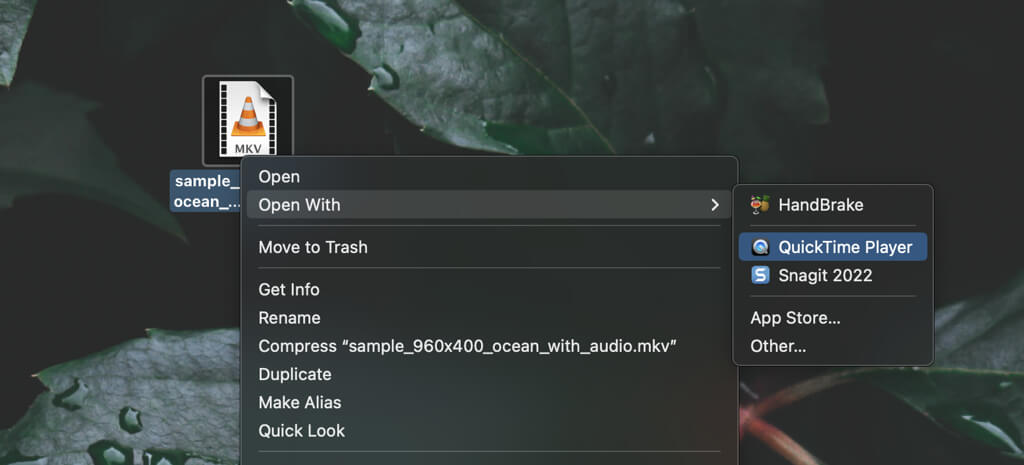Viewport: 1024px width, 465px height.
Task: Open file with HandBrake
Action: [833, 205]
